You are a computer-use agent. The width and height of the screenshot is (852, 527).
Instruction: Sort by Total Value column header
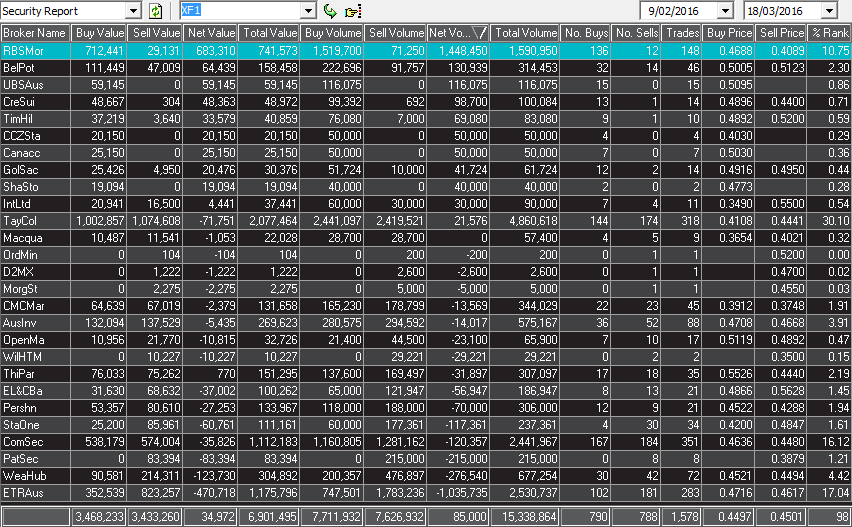pos(269,33)
